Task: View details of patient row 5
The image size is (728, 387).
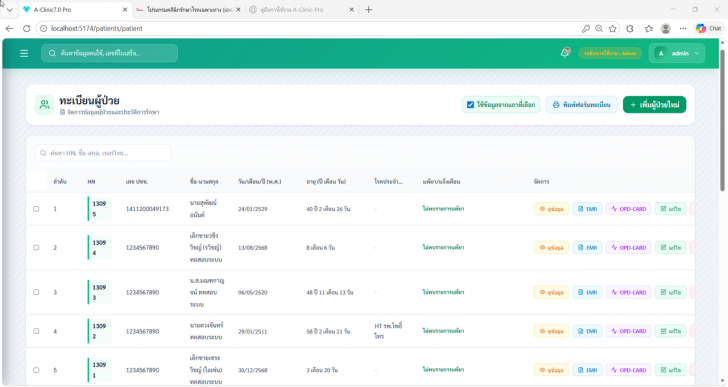Action: pos(551,370)
